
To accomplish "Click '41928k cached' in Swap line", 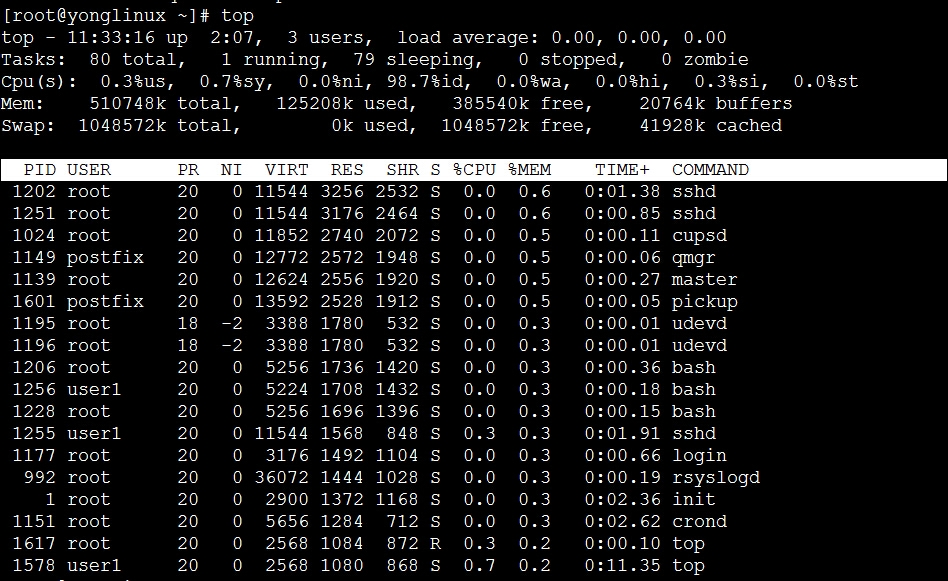I will tap(711, 126).
